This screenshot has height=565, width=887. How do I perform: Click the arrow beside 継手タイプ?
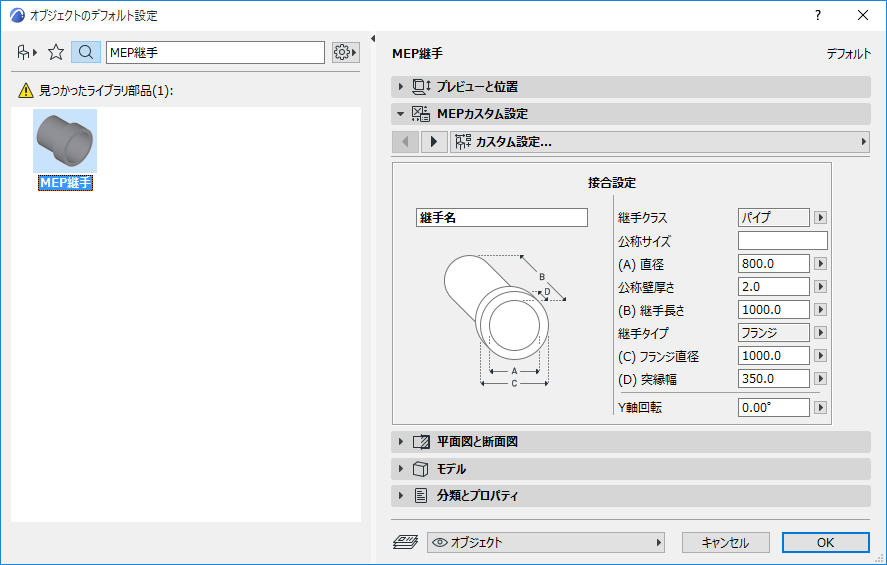pyautogui.click(x=820, y=333)
